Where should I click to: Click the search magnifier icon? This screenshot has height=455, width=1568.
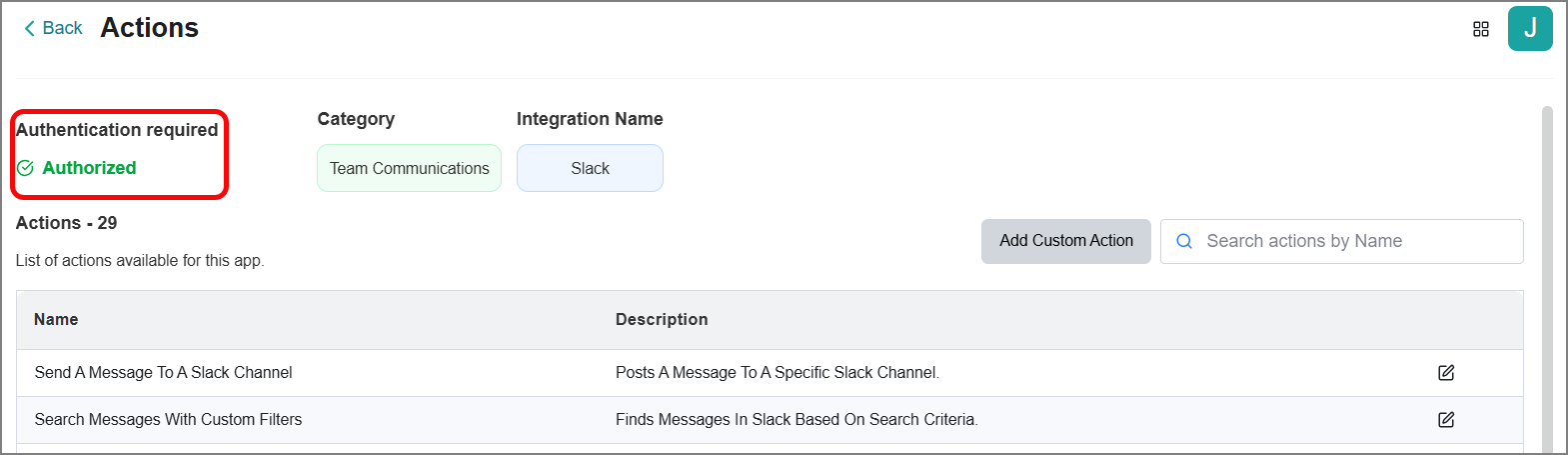point(1184,241)
